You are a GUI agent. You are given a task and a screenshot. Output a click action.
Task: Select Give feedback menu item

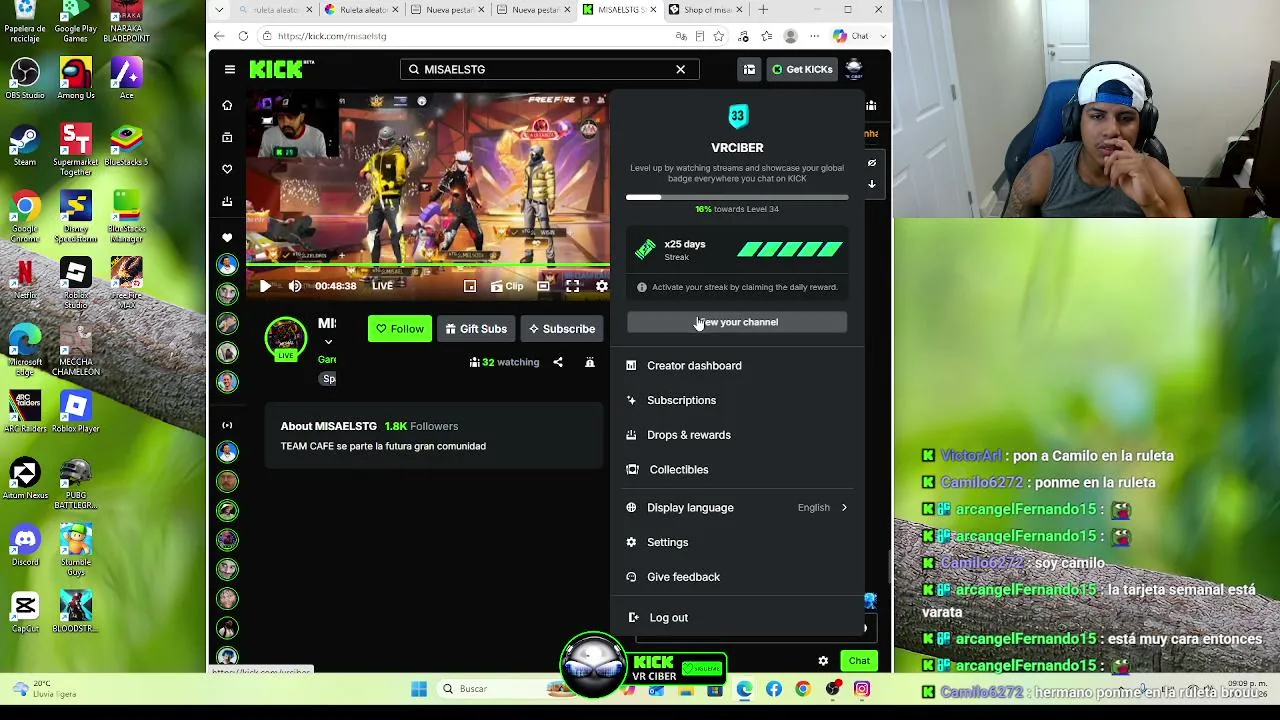click(737, 577)
